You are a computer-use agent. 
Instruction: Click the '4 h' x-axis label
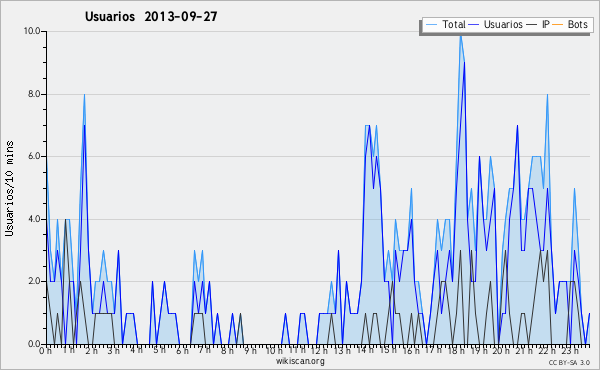(136, 350)
